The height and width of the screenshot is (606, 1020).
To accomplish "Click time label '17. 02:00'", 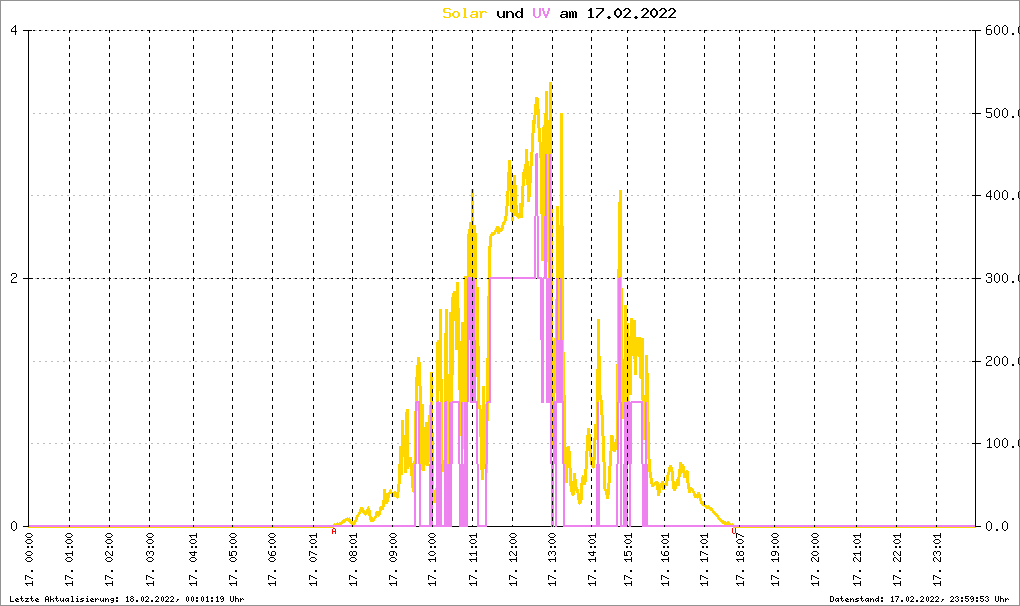I will (109, 560).
